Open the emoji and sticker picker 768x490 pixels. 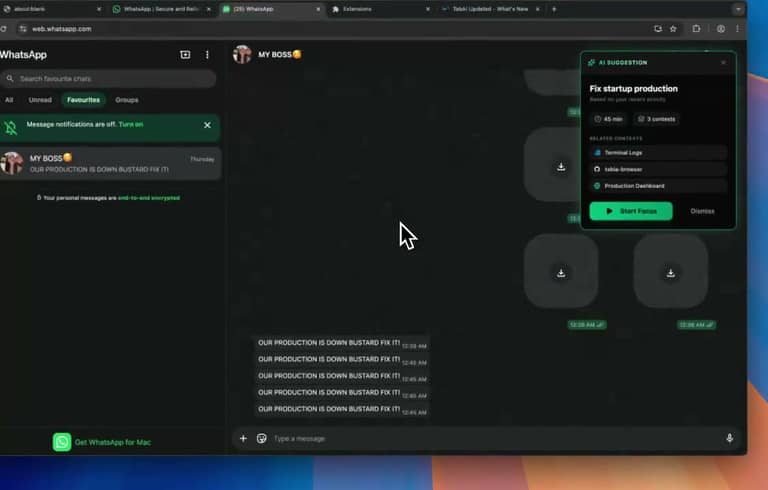[x=262, y=438]
